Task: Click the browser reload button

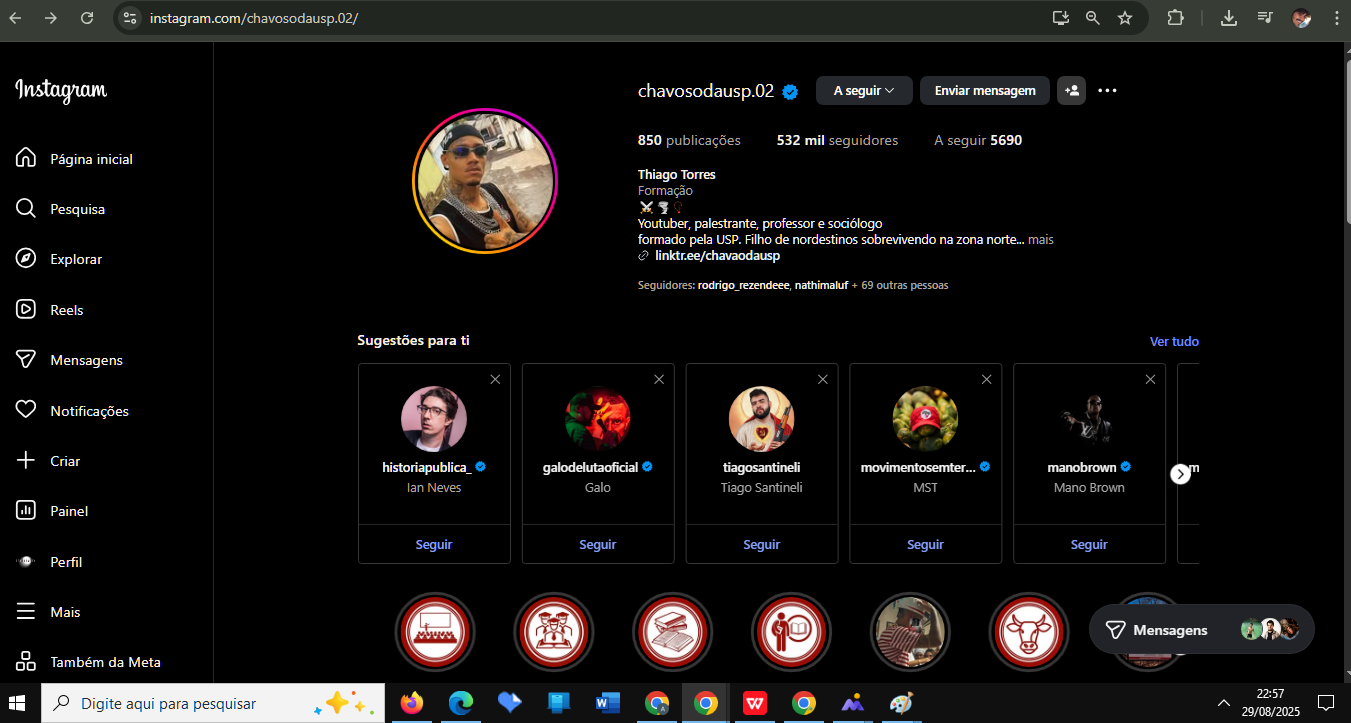Action: [87, 18]
